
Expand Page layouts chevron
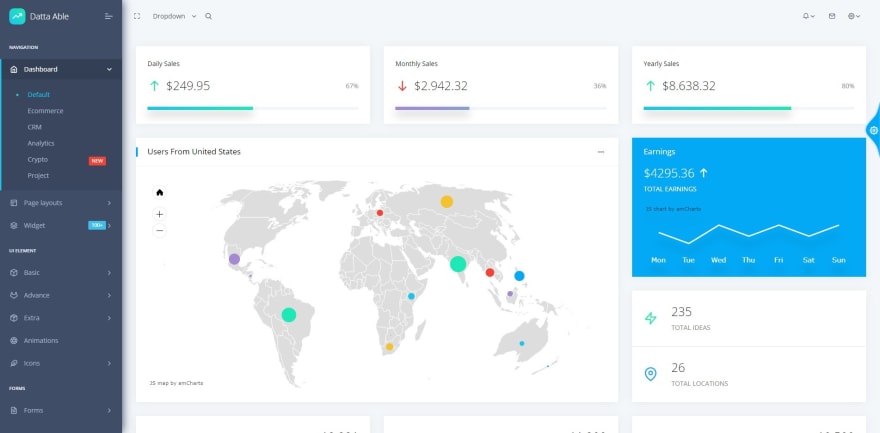point(109,203)
